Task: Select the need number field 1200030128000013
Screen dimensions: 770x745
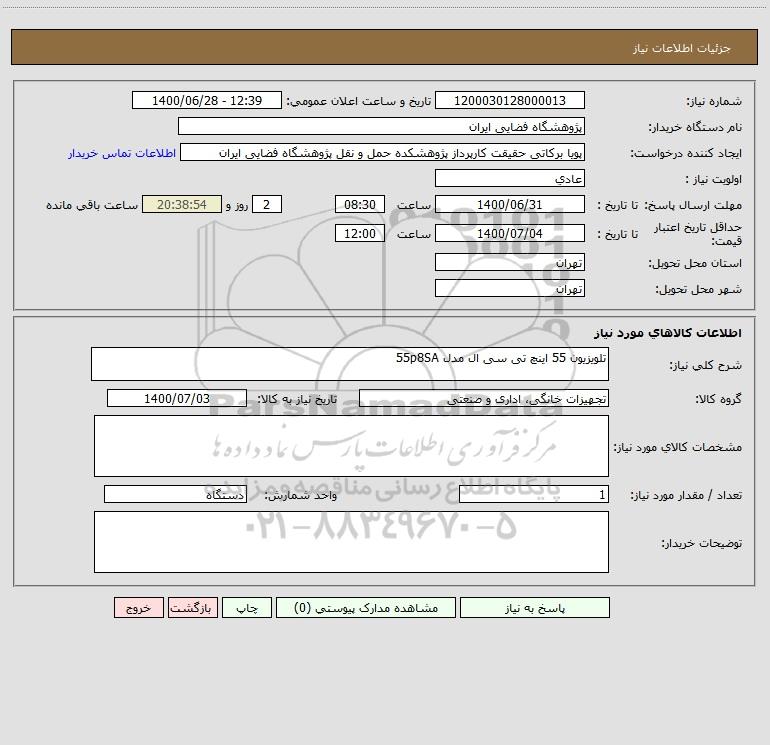Action: [510, 101]
